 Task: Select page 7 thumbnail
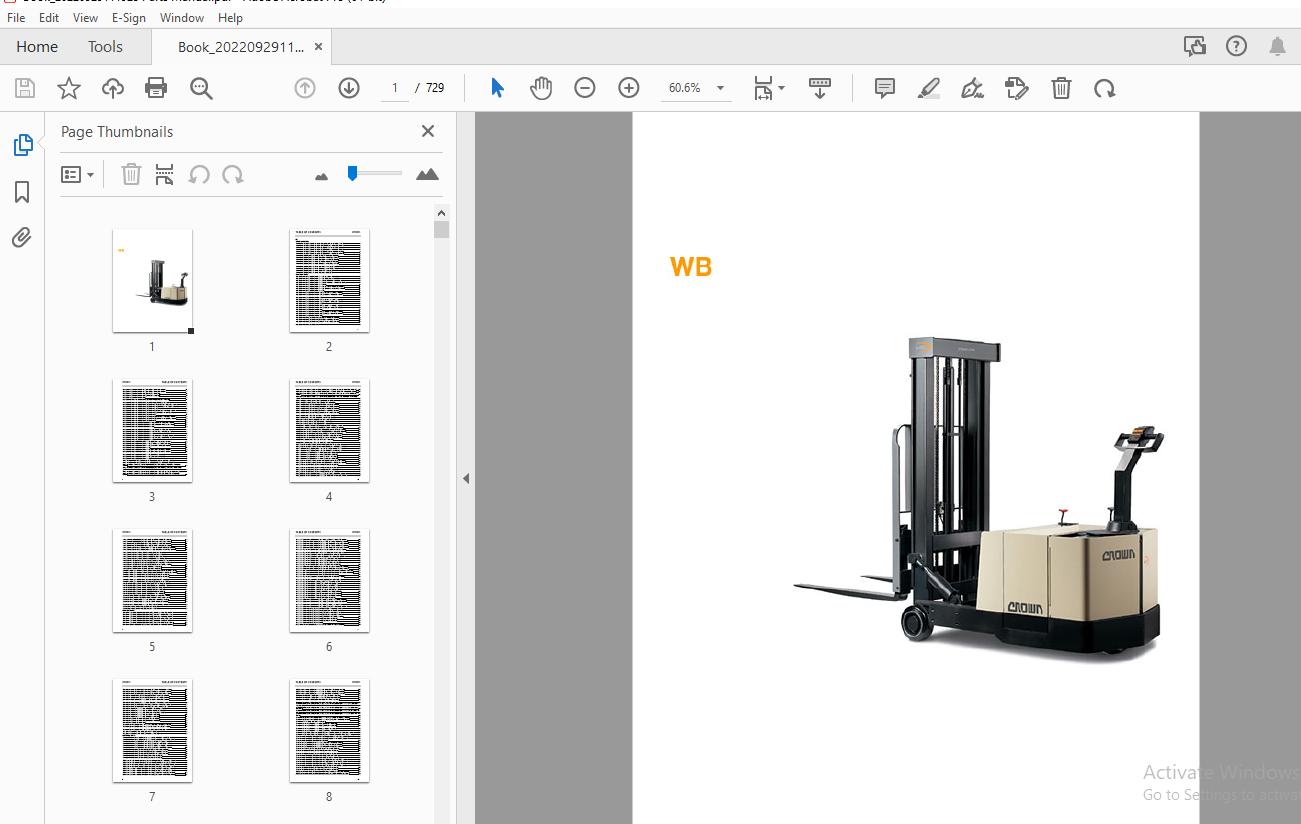(x=152, y=731)
